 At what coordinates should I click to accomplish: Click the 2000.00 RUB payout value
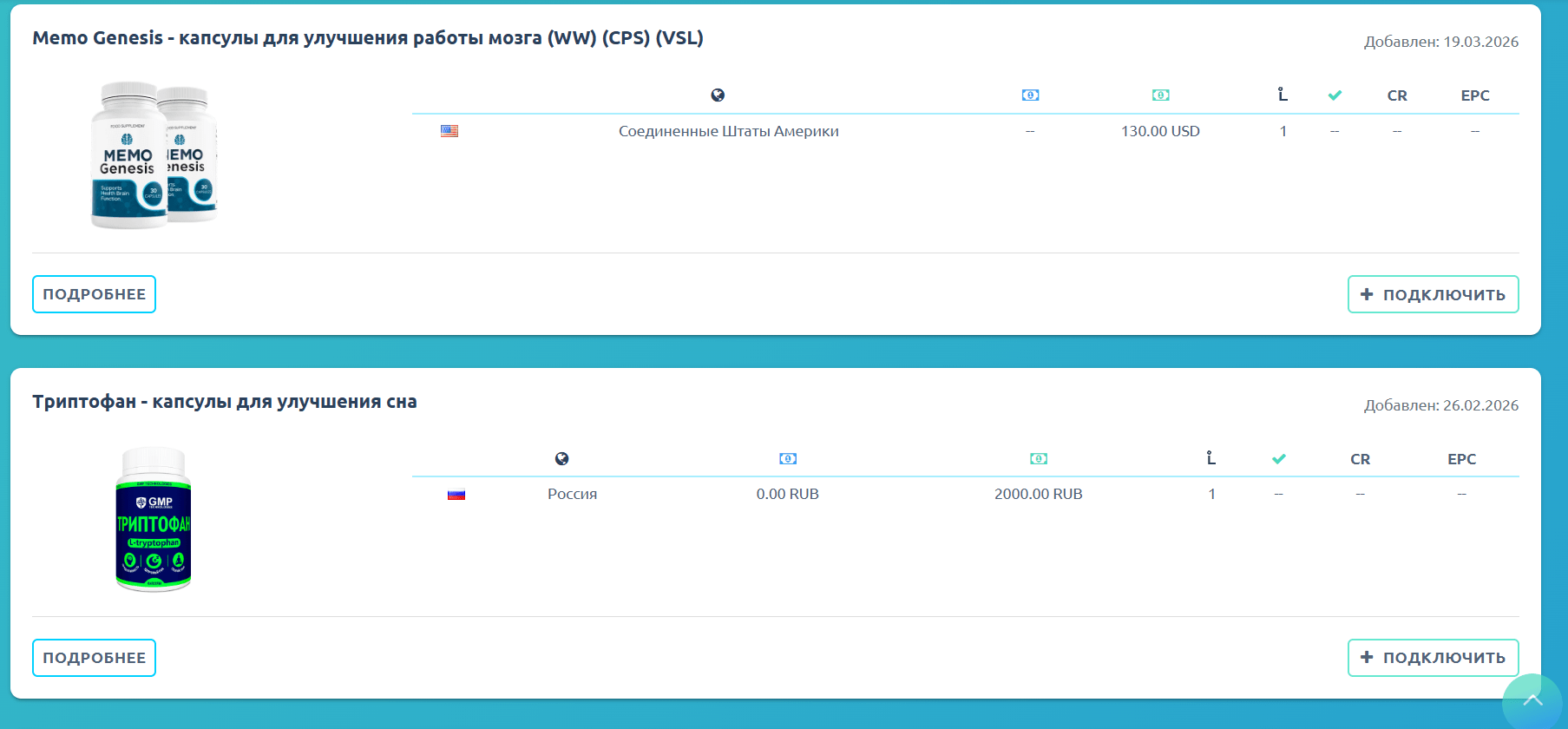tap(1039, 494)
